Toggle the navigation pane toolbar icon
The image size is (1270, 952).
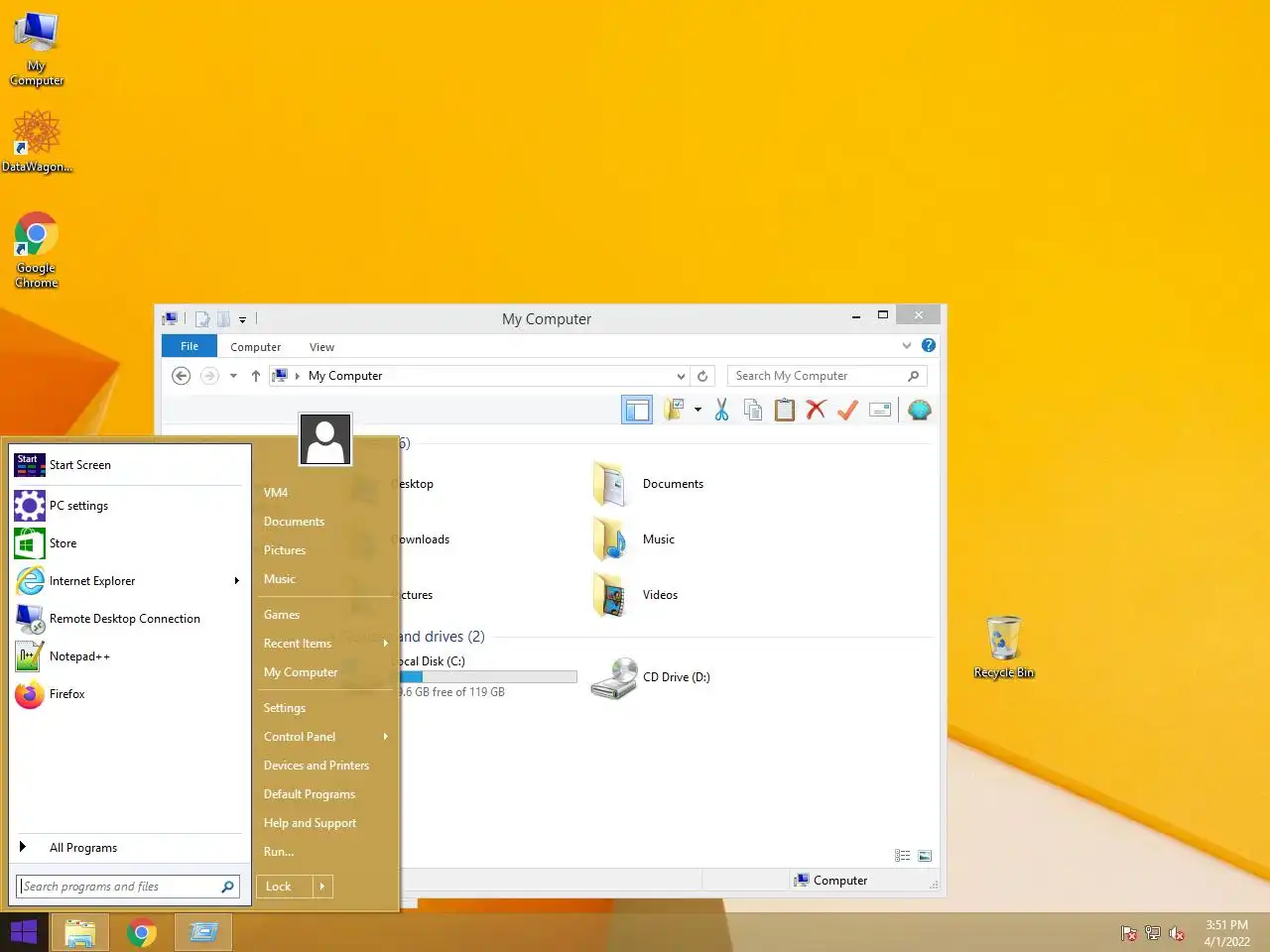(x=637, y=410)
